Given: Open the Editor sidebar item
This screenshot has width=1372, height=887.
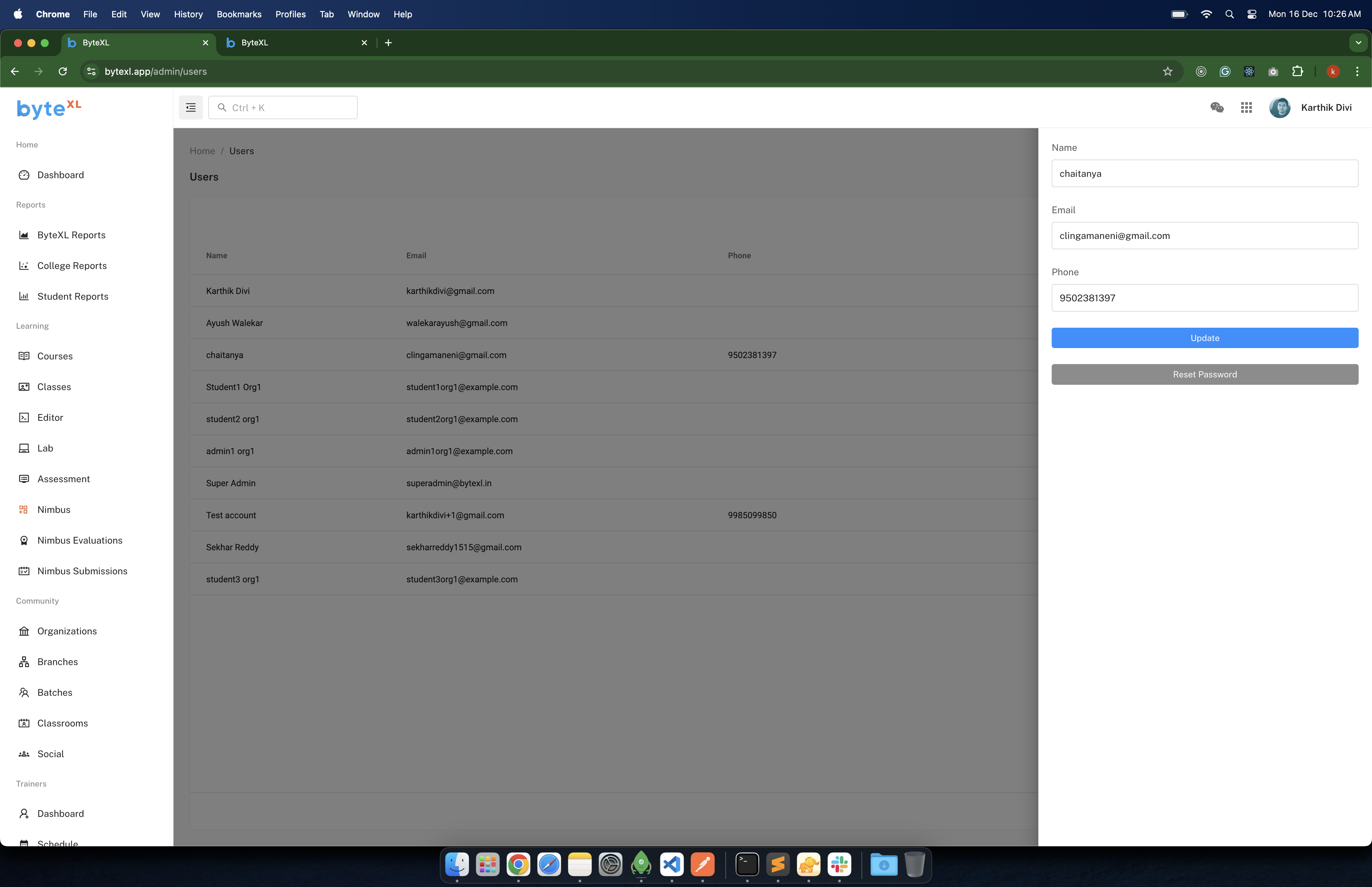Looking at the screenshot, I should pos(50,417).
